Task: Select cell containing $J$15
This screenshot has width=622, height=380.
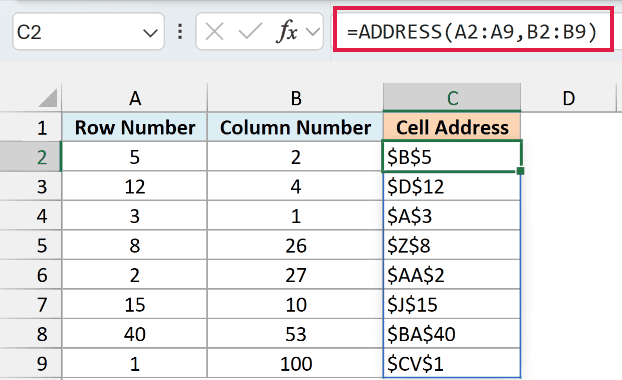Action: (452, 304)
